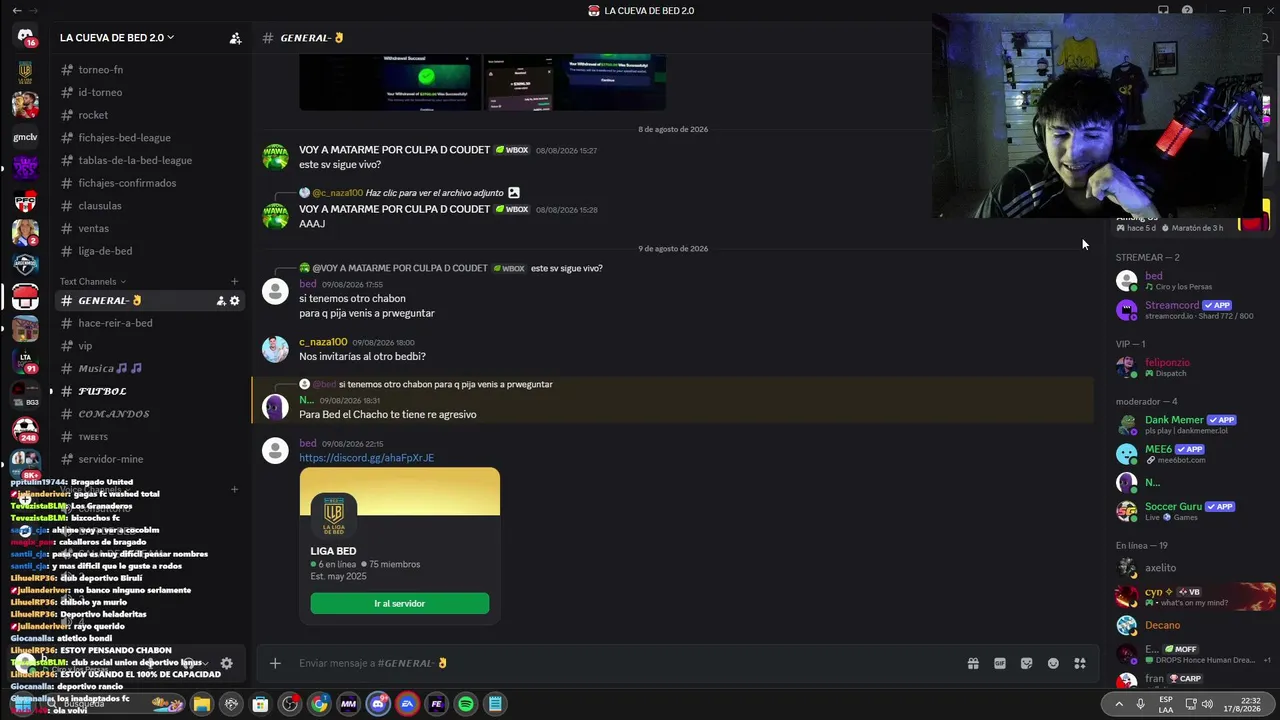The width and height of the screenshot is (1280, 720).
Task: Select feliponzio in the VIP member list
Action: 1190,367
